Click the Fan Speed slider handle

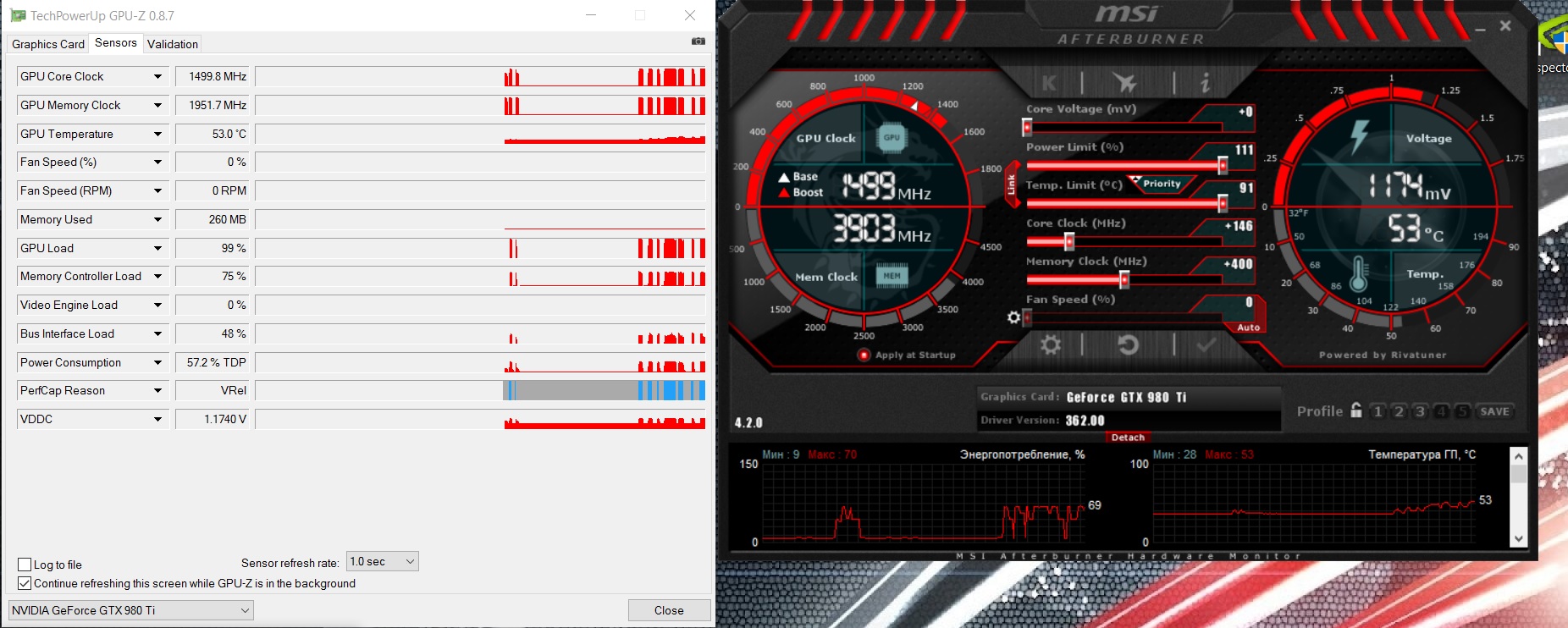(x=1027, y=317)
